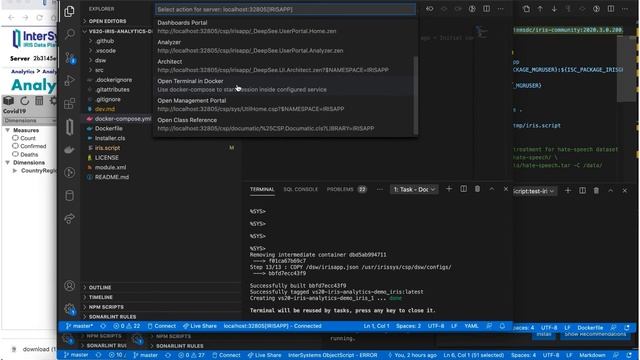The width and height of the screenshot is (640, 360).
Task: Close the terminal panel
Action: click(506, 189)
